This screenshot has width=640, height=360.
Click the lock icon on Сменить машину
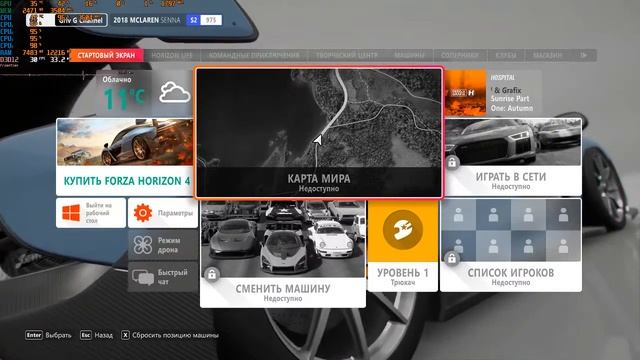click(x=212, y=274)
